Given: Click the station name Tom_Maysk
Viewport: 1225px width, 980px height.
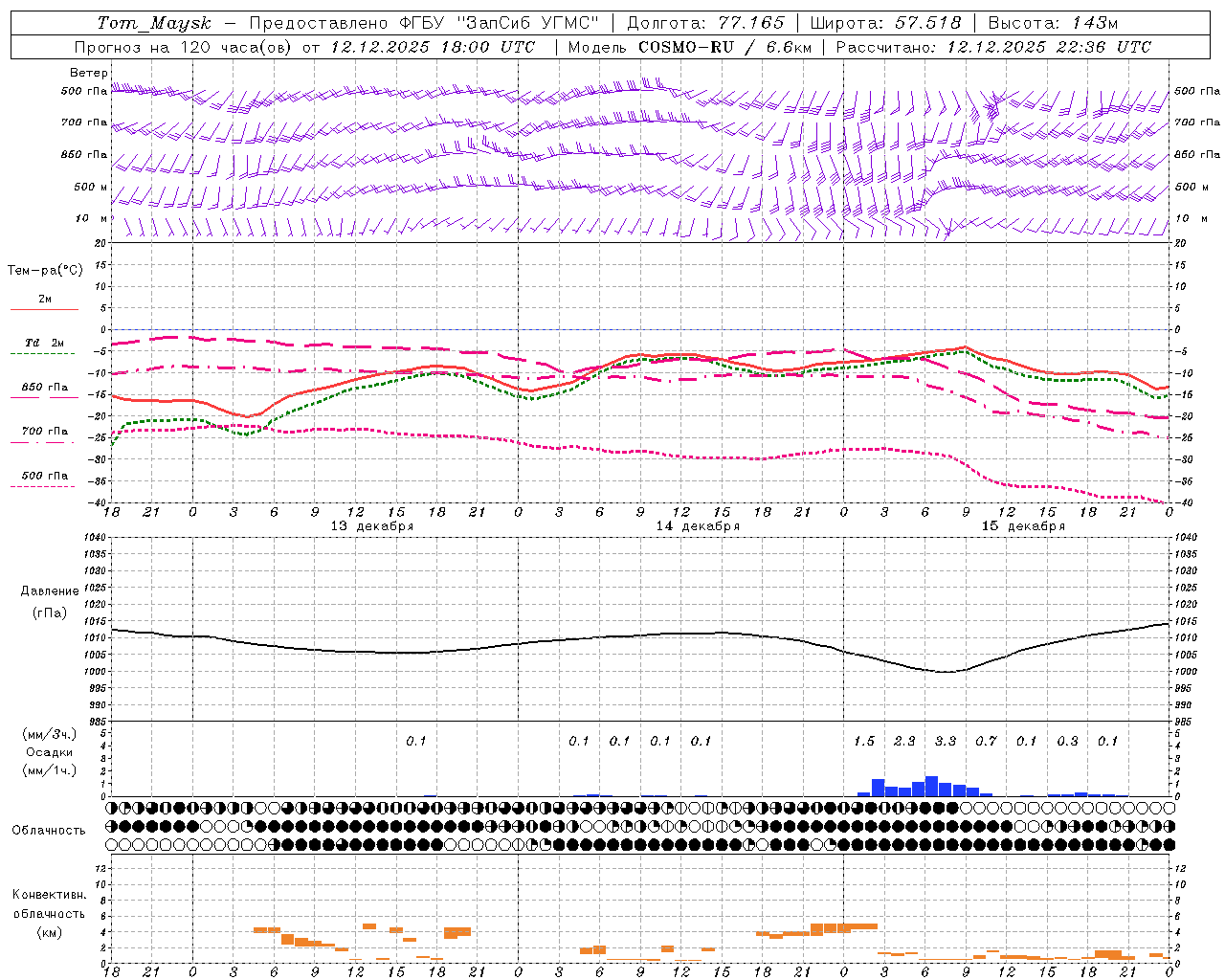Looking at the screenshot, I should [154, 23].
